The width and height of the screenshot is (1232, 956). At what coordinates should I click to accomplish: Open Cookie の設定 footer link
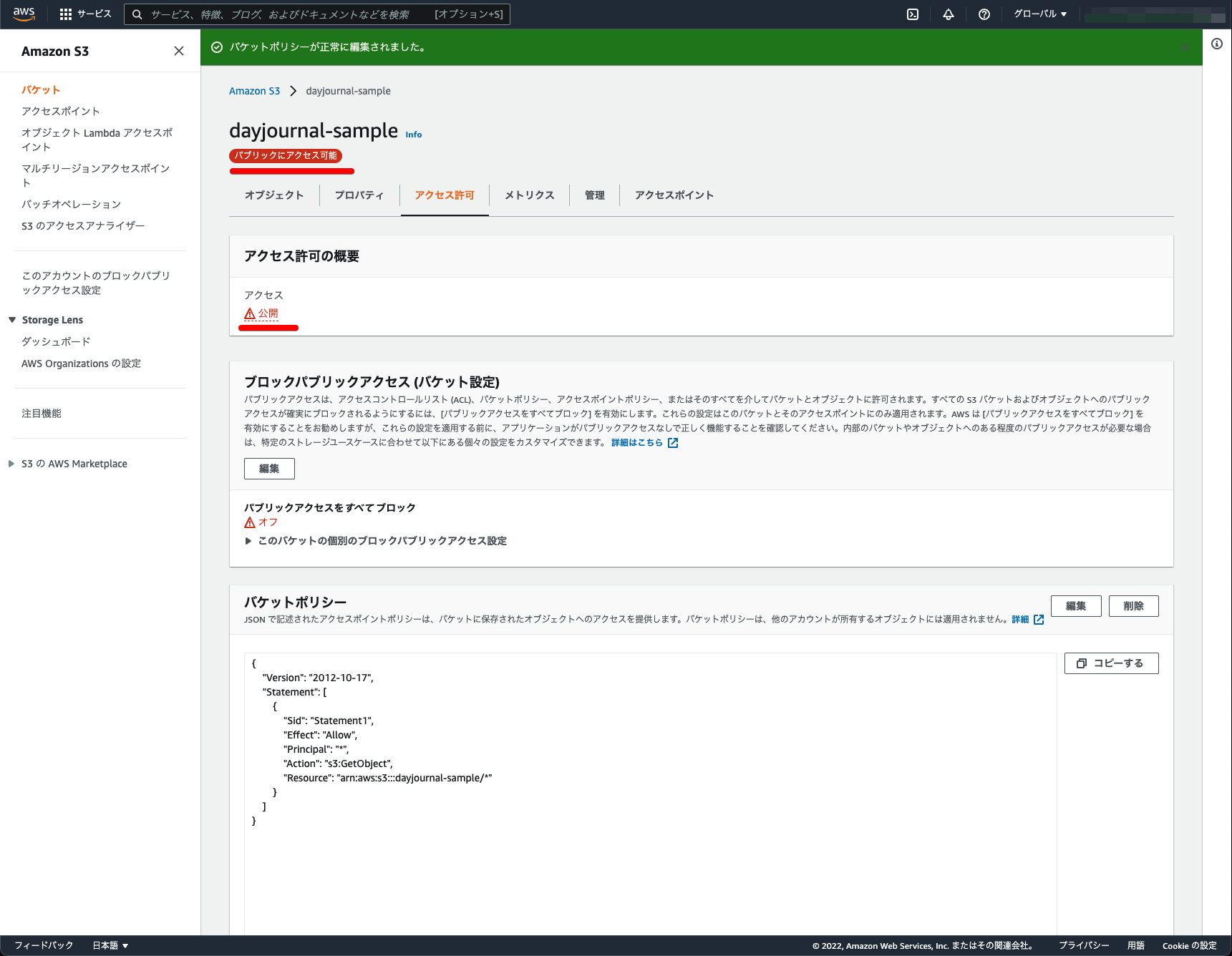1189,945
